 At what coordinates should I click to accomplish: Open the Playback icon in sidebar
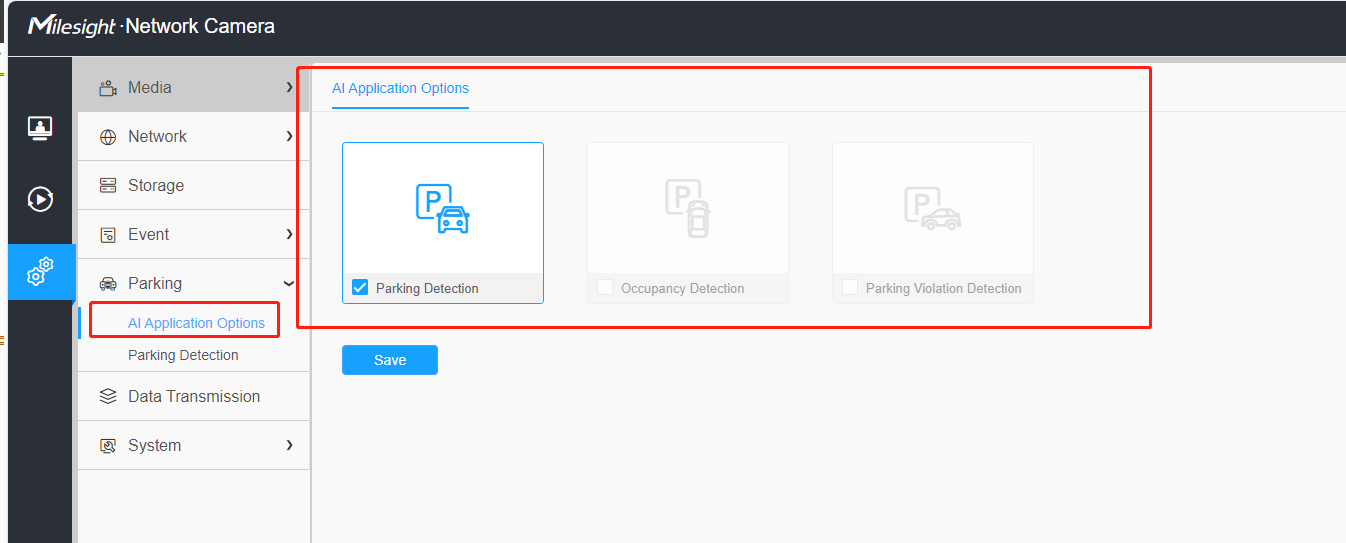pos(40,199)
